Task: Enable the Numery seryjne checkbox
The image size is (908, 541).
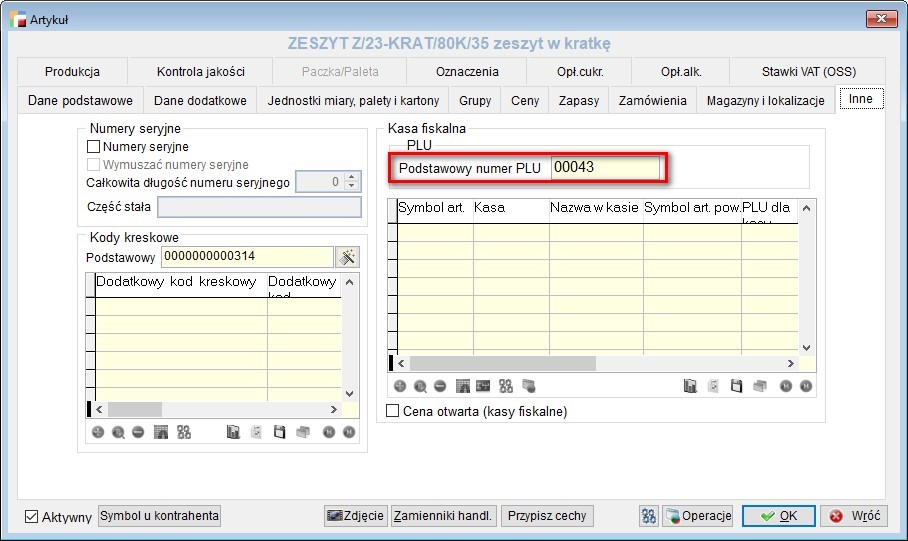Action: (x=93, y=147)
